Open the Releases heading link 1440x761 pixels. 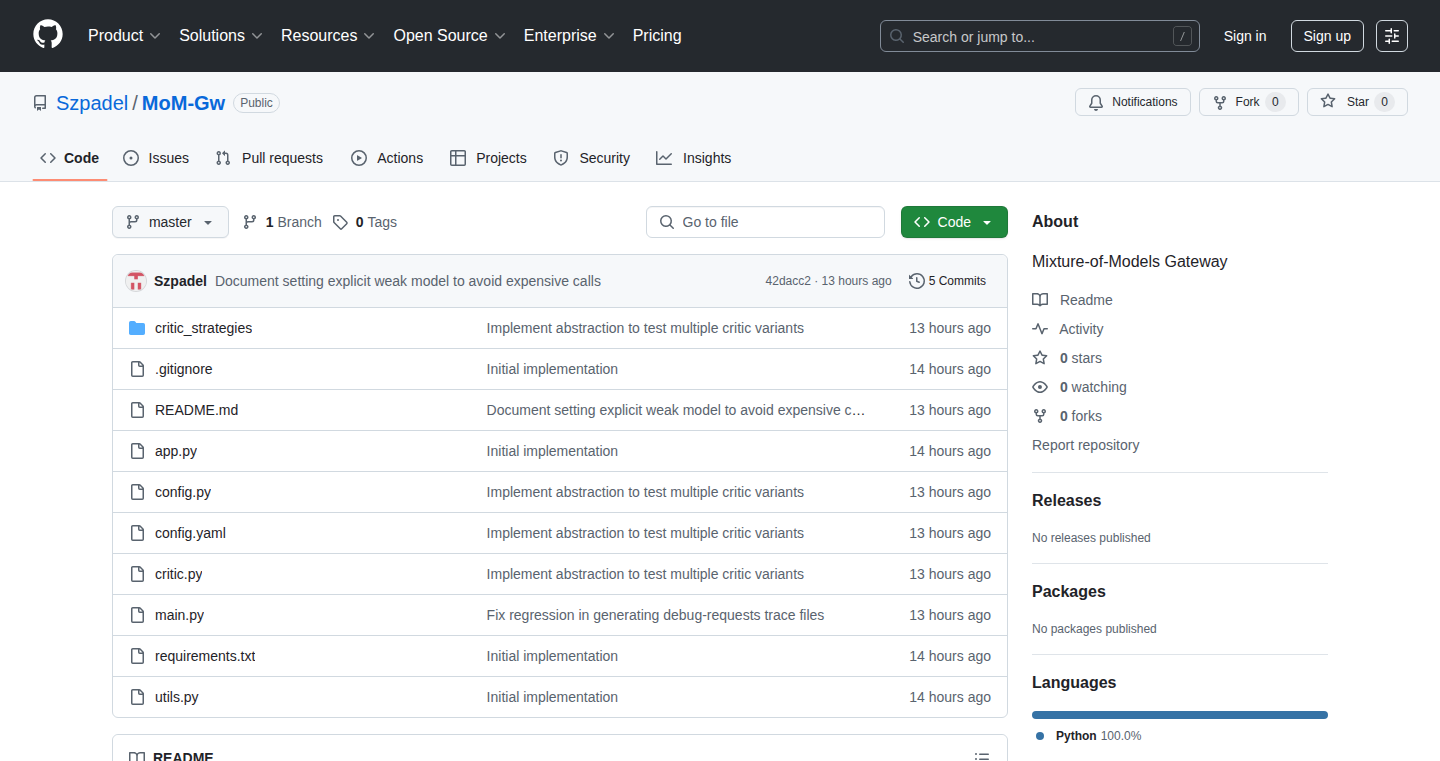click(1066, 500)
